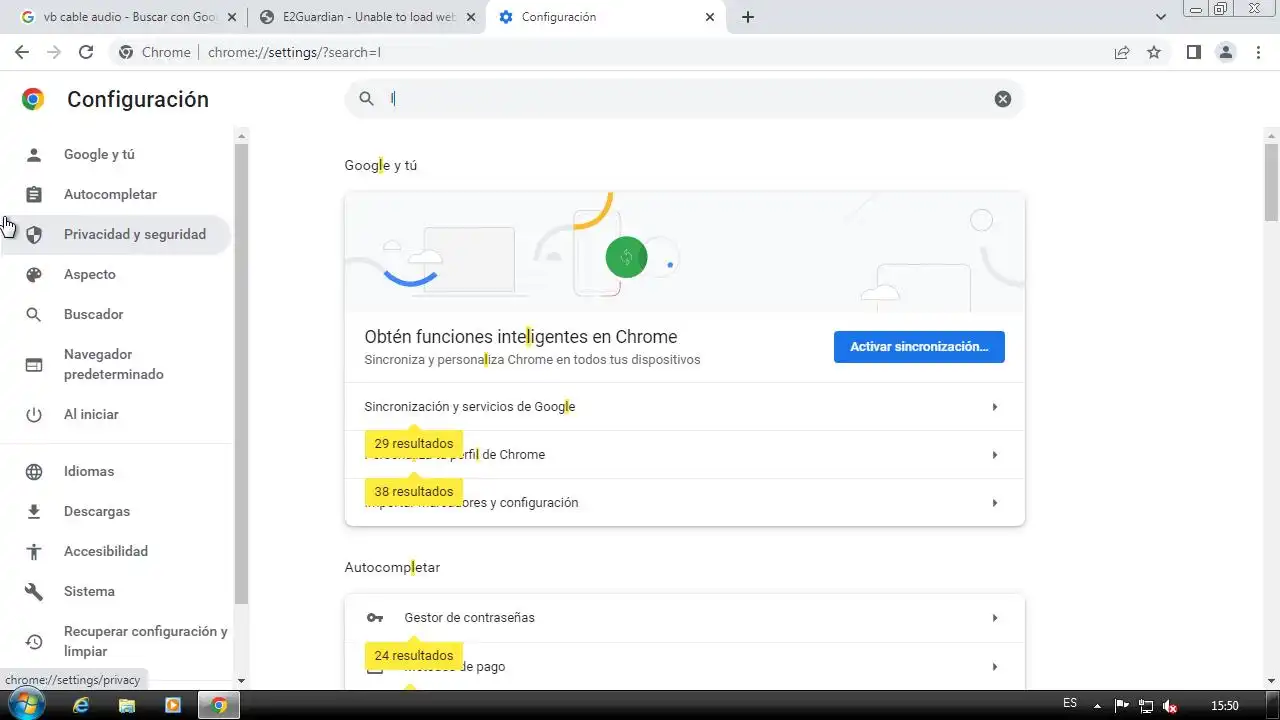Click the Chrome taskbar icon

click(219, 705)
